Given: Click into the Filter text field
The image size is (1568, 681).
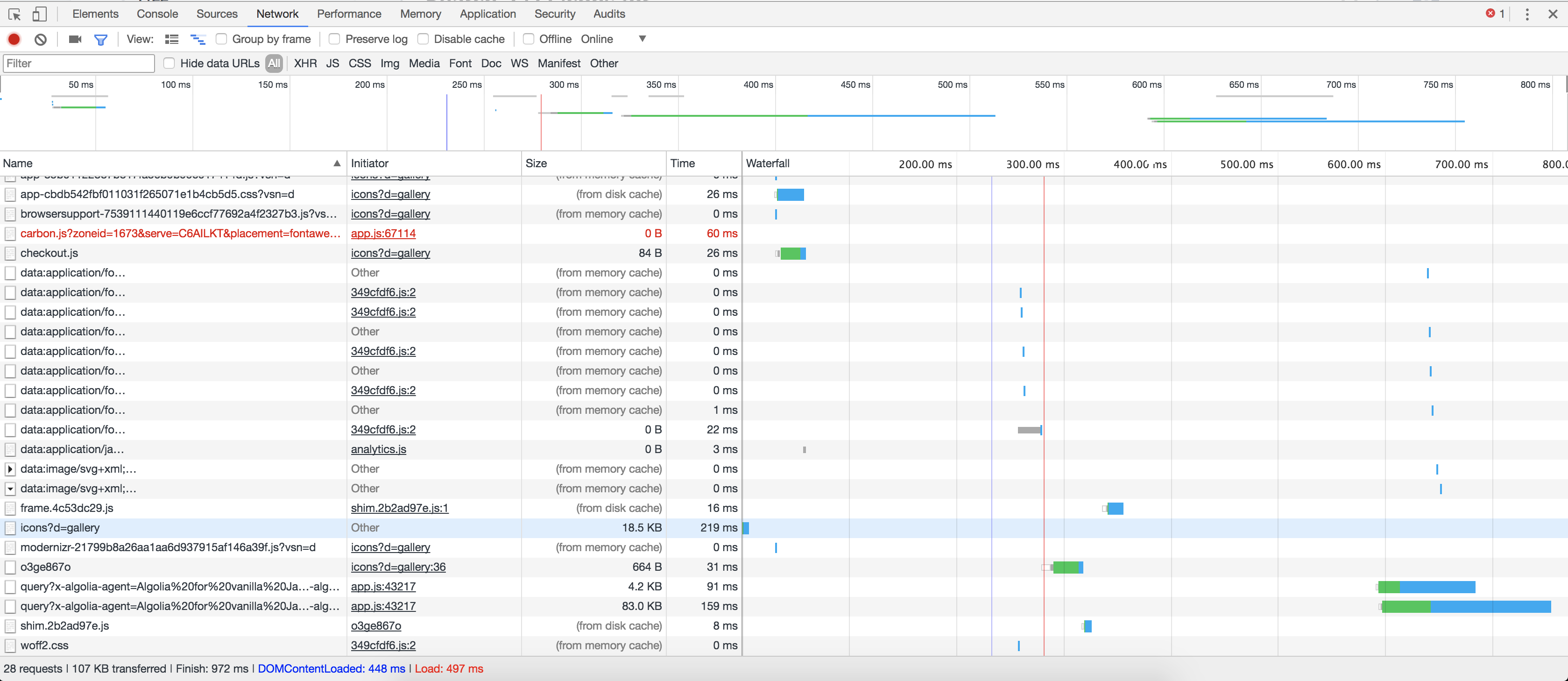Looking at the screenshot, I should point(79,64).
